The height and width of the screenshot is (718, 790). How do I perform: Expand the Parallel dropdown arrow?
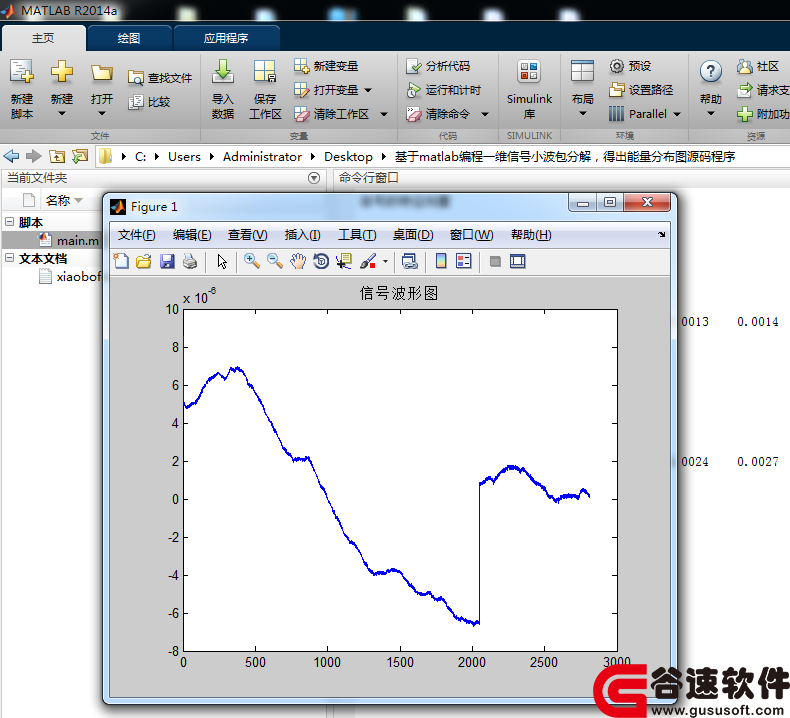(x=677, y=114)
